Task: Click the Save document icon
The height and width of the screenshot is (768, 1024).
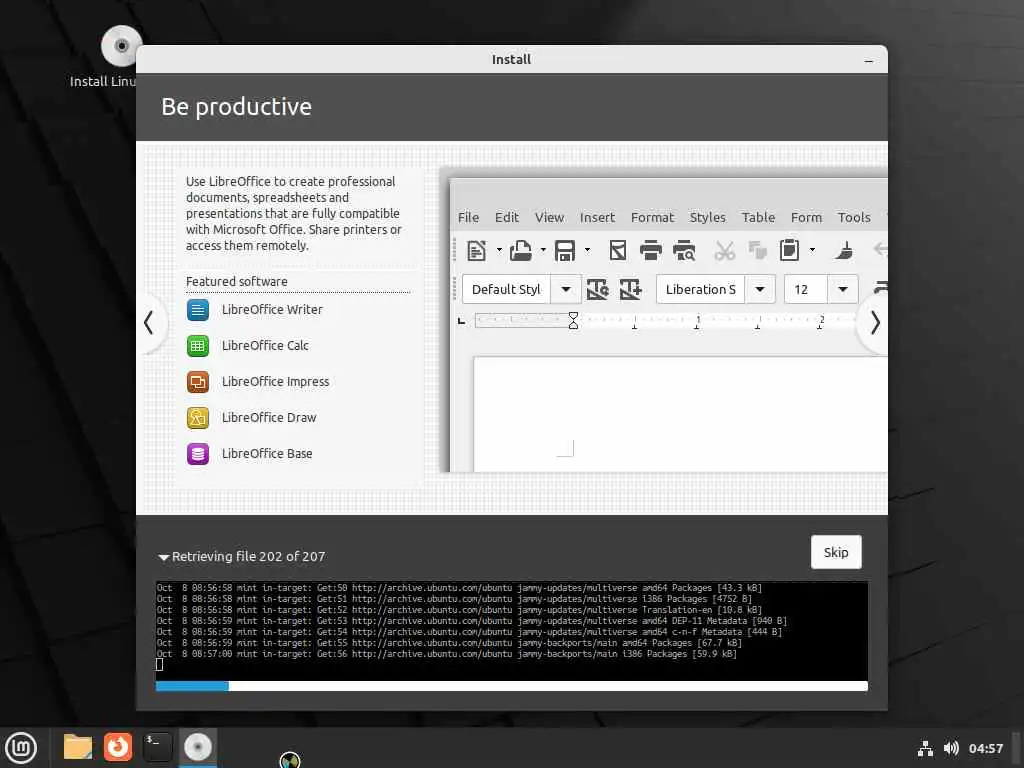Action: [x=565, y=250]
